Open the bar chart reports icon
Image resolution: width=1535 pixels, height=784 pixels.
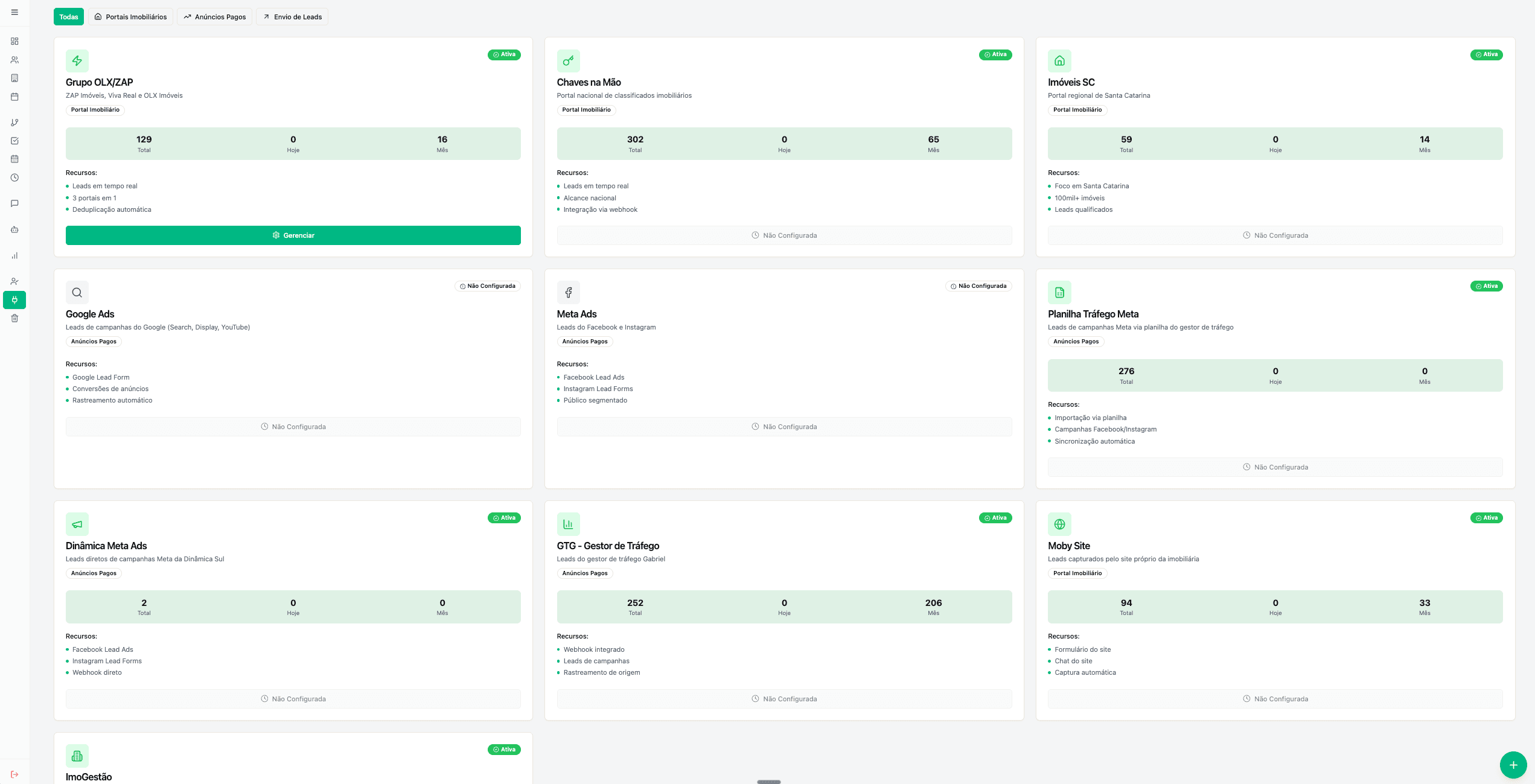click(x=14, y=255)
